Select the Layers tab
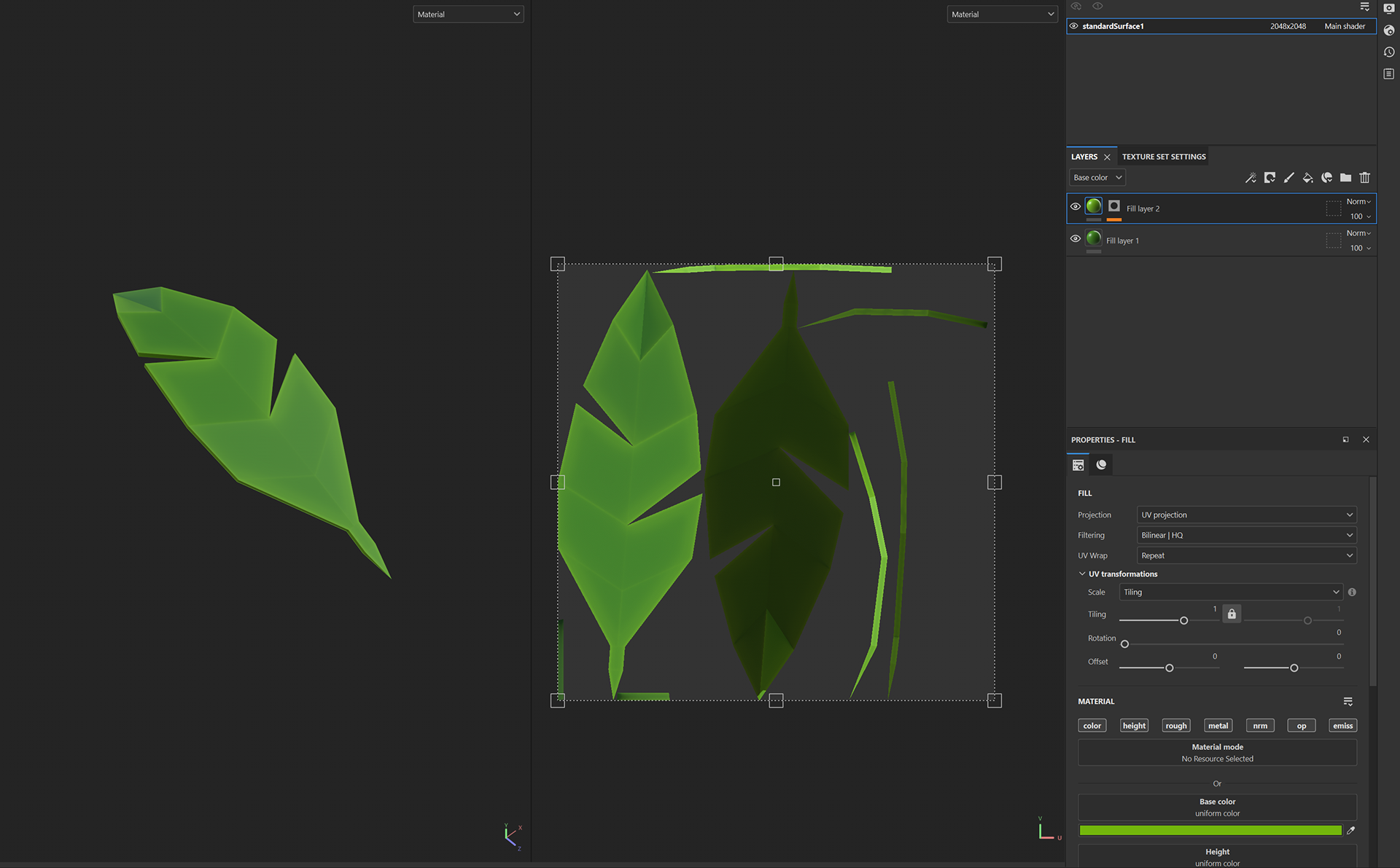Viewport: 1400px width, 868px height. (x=1084, y=157)
